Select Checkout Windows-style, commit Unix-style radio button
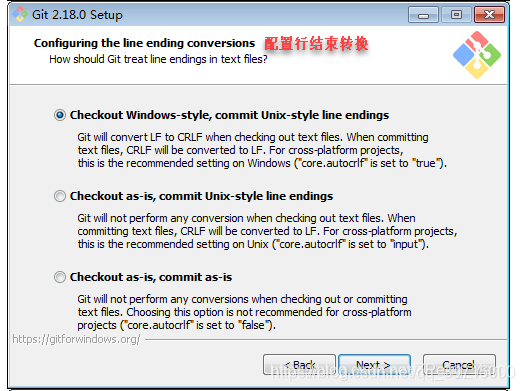525x391 pixels. pyautogui.click(x=60, y=115)
